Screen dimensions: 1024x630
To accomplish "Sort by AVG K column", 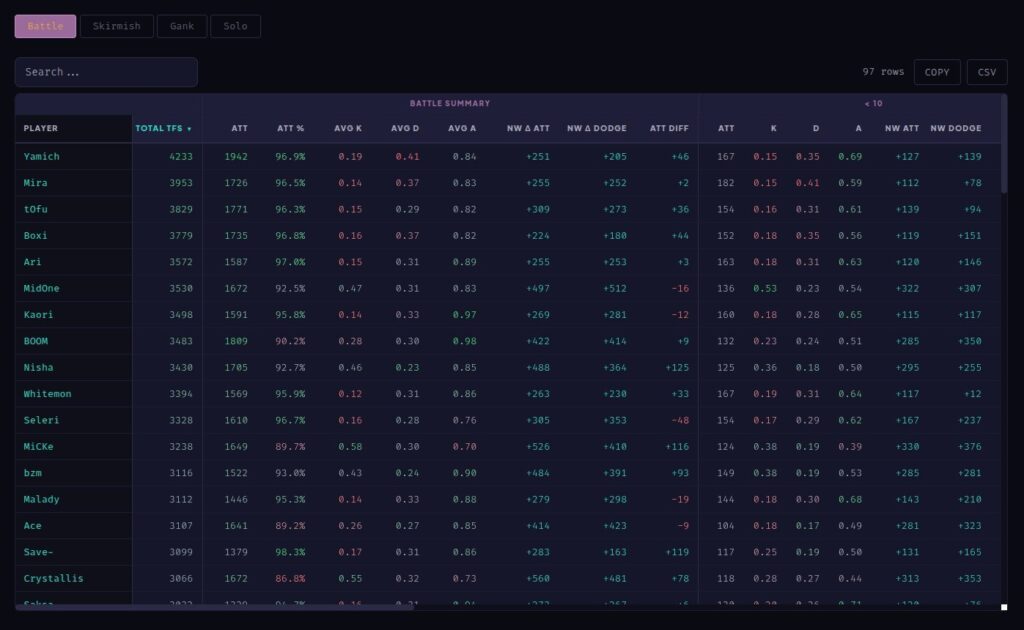I will click(x=348, y=128).
